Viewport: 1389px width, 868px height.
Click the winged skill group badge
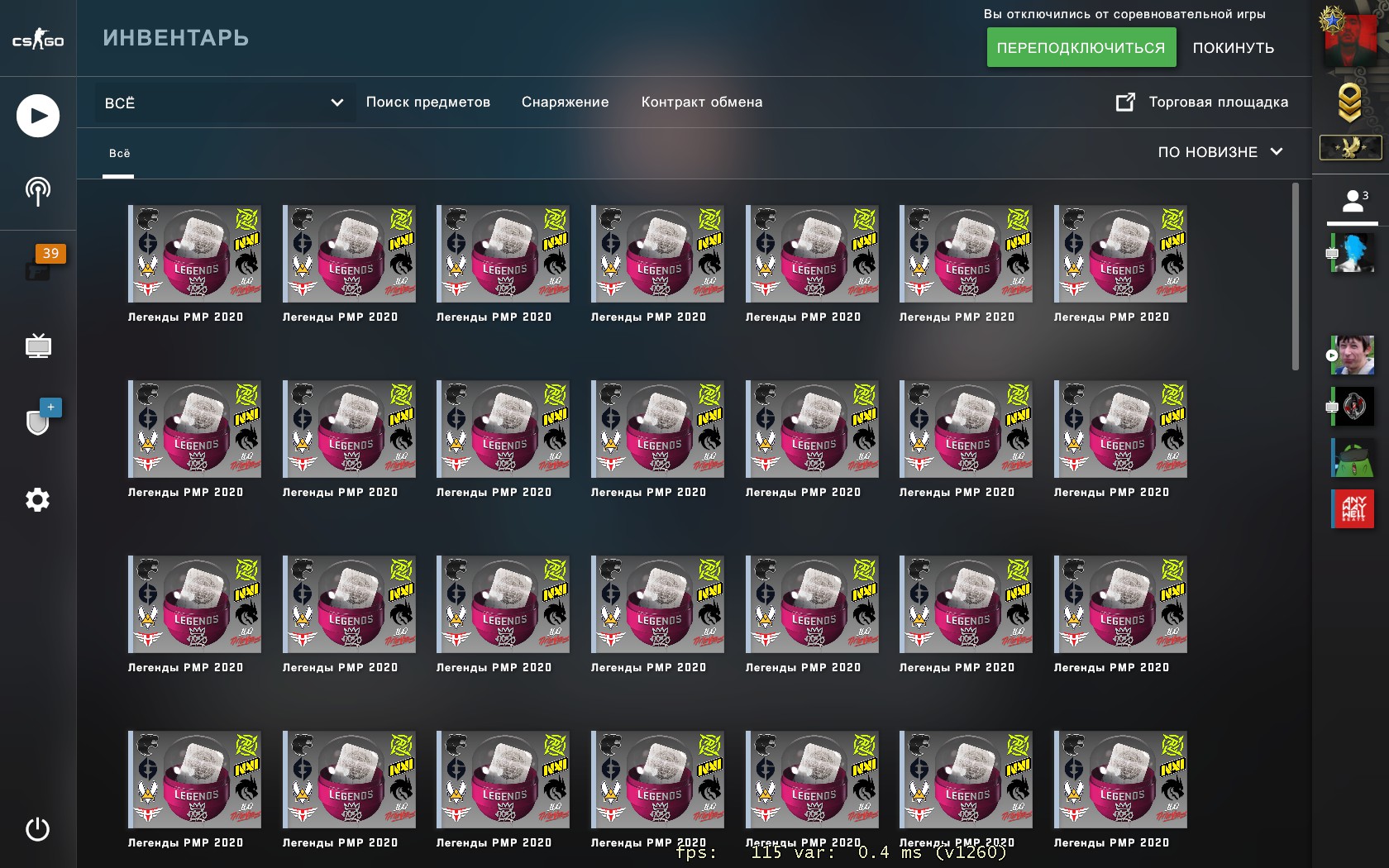click(x=1350, y=147)
